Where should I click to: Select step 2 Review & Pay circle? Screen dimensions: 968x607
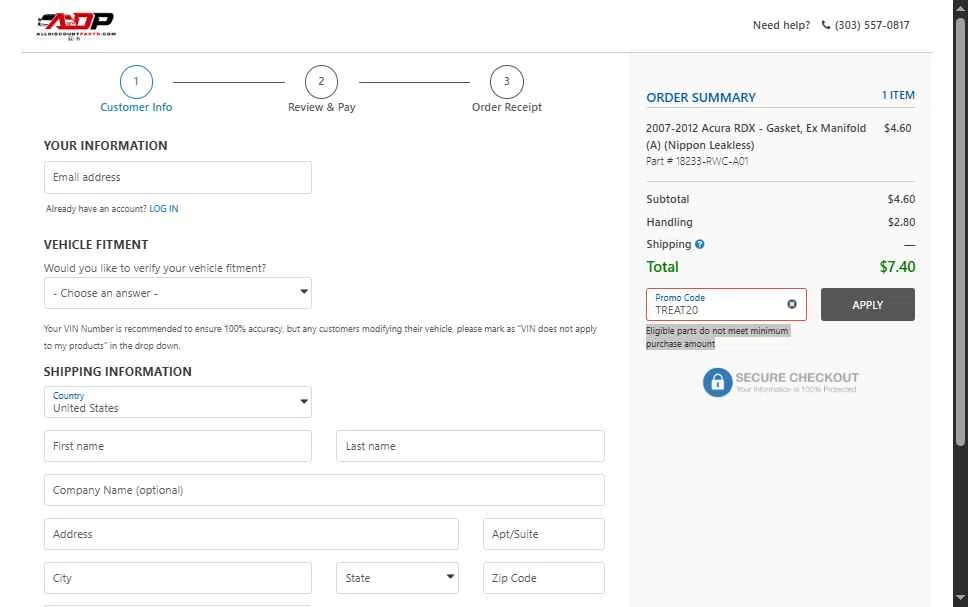pyautogui.click(x=321, y=82)
